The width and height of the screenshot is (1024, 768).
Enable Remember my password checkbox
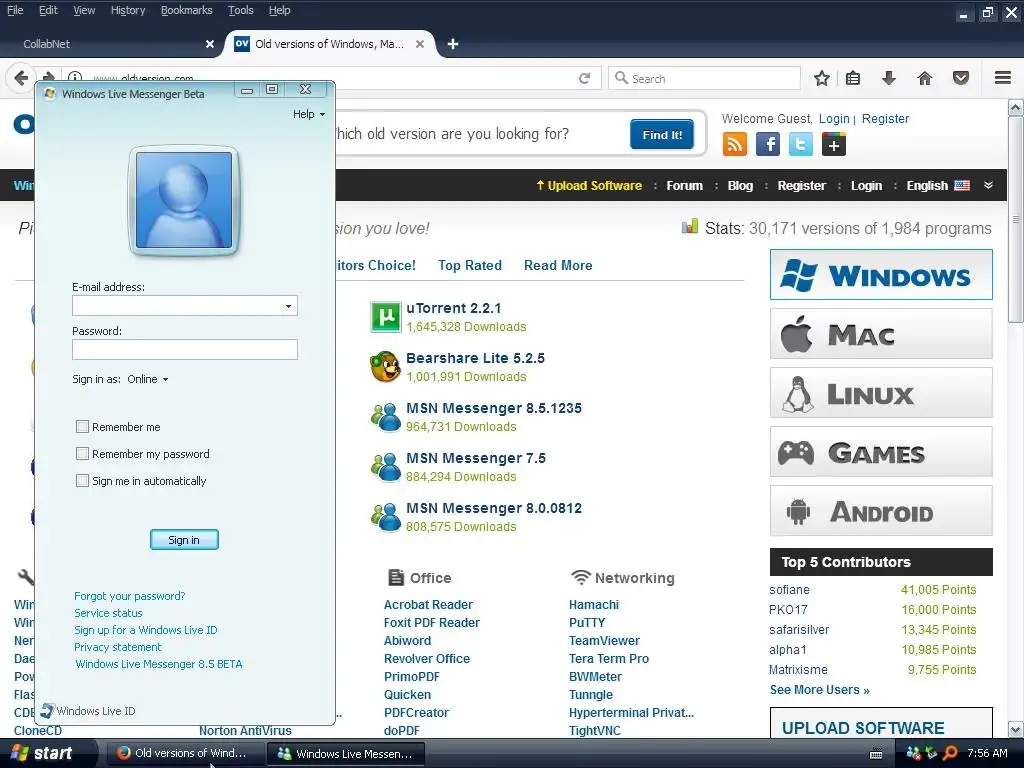[82, 453]
